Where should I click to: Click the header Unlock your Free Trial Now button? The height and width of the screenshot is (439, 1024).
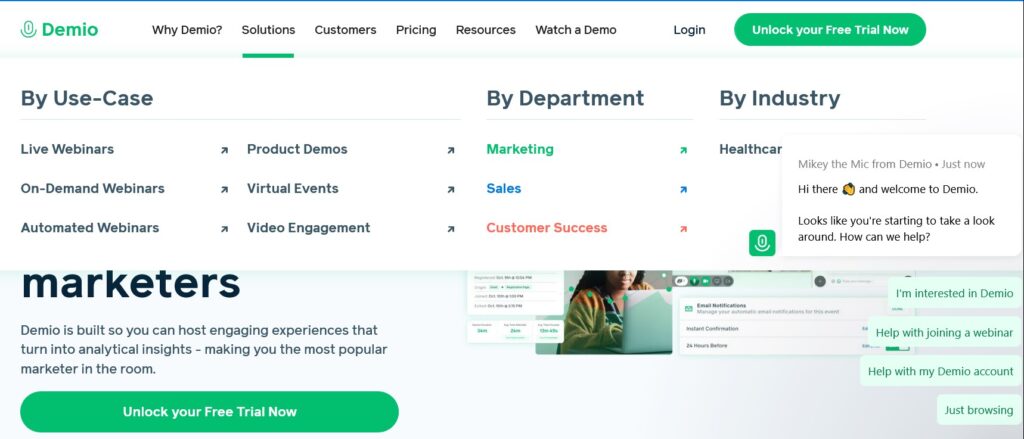tap(830, 29)
